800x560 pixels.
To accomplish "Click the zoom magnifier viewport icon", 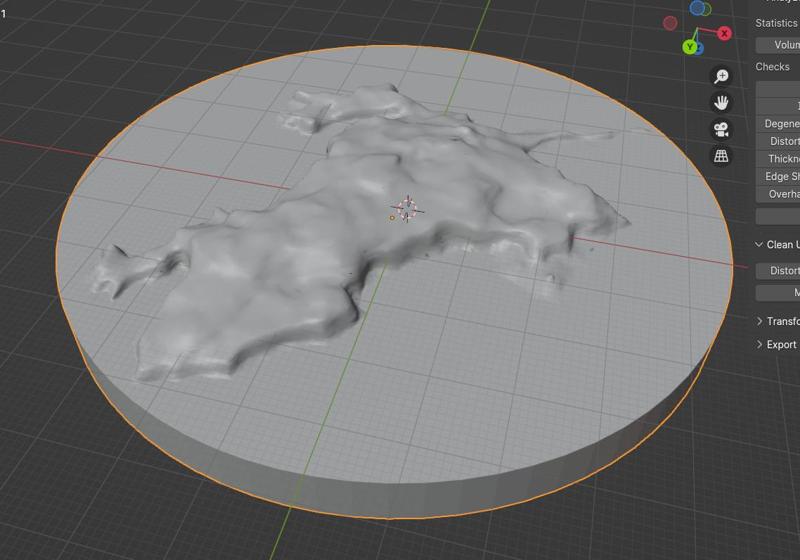I will pos(721,77).
